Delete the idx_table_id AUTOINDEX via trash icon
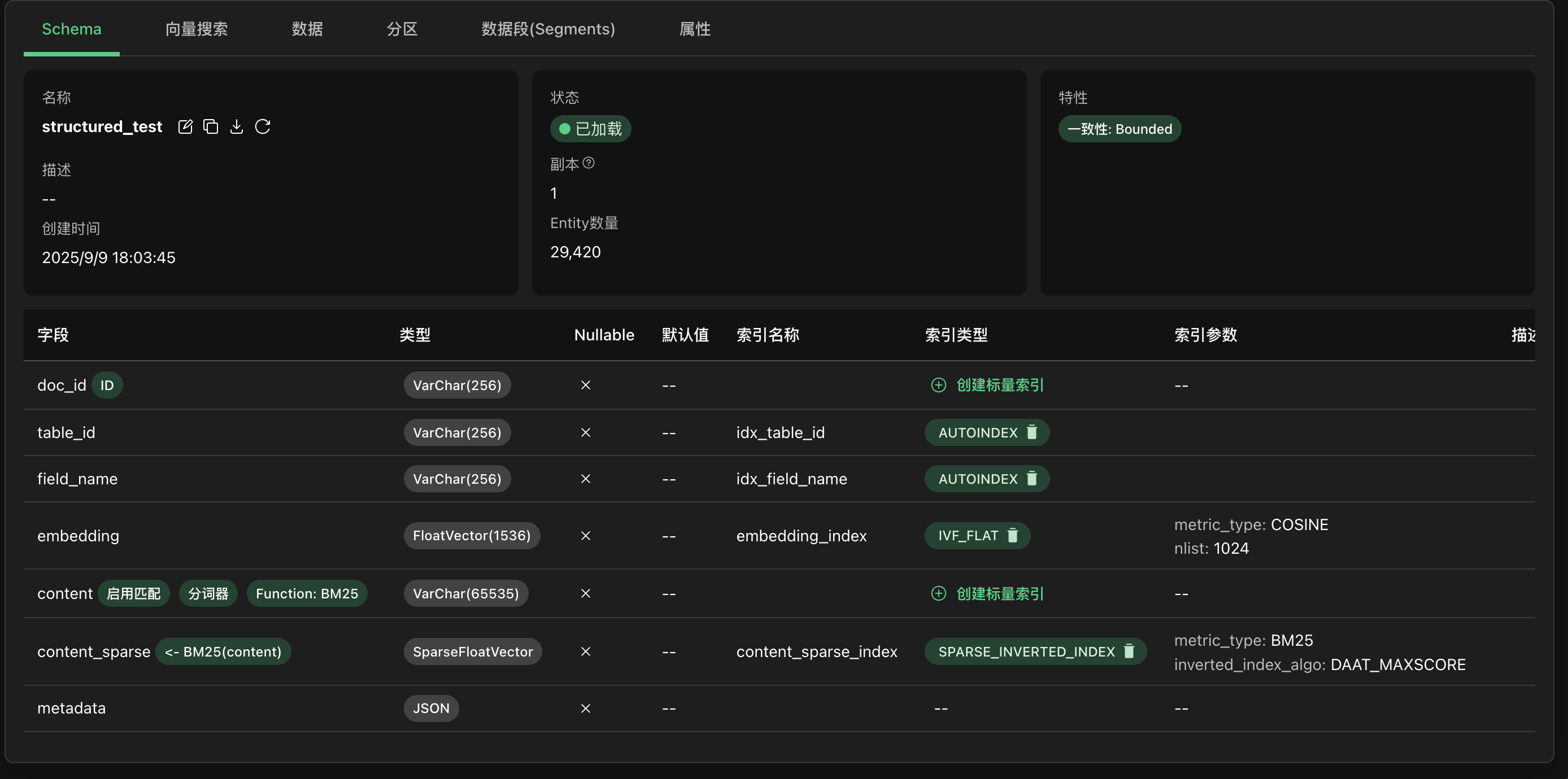This screenshot has height=779, width=1568. (x=1032, y=432)
